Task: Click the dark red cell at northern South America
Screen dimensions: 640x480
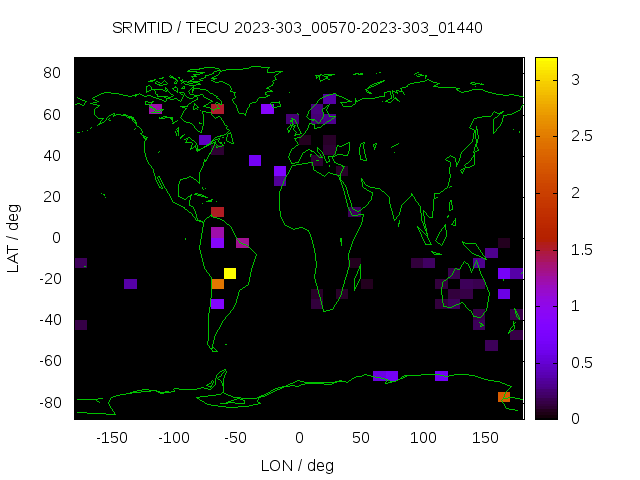Action: click(x=217, y=212)
